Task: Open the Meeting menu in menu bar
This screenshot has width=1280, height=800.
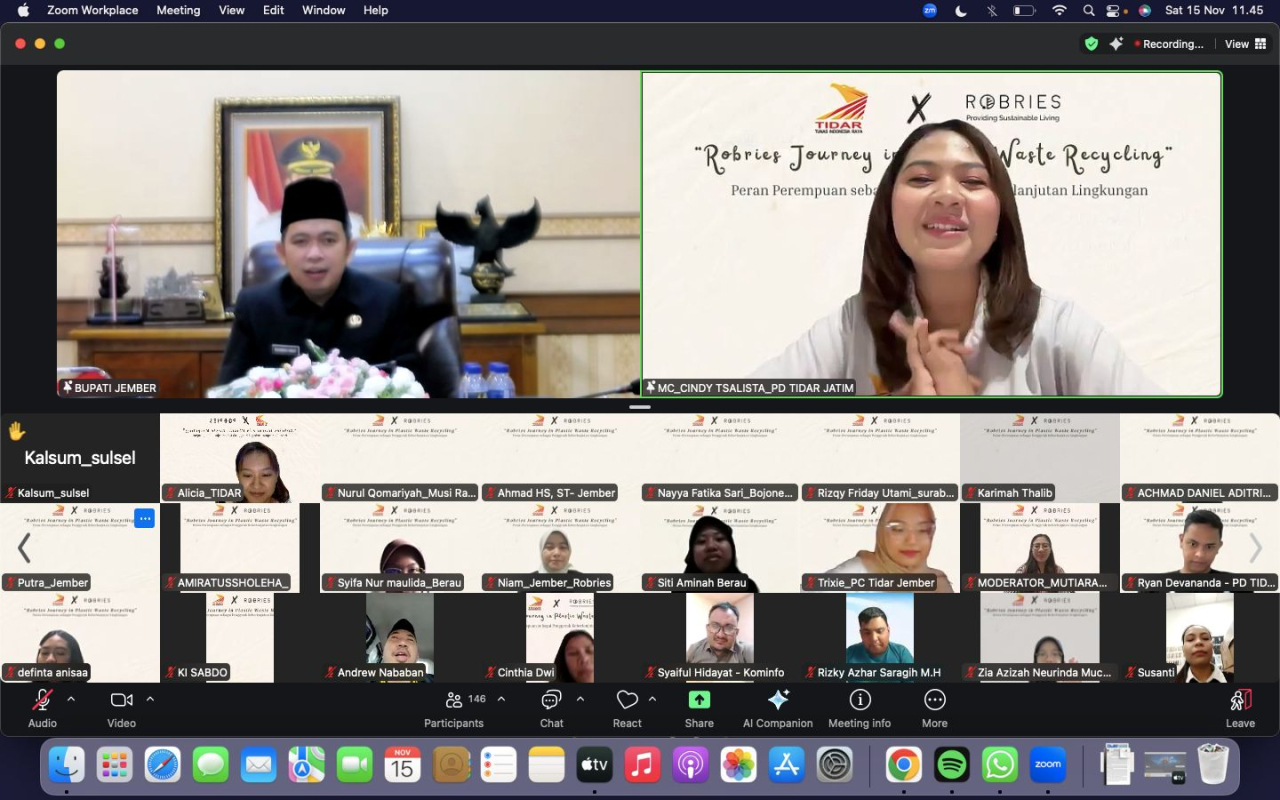Action: pos(178,10)
